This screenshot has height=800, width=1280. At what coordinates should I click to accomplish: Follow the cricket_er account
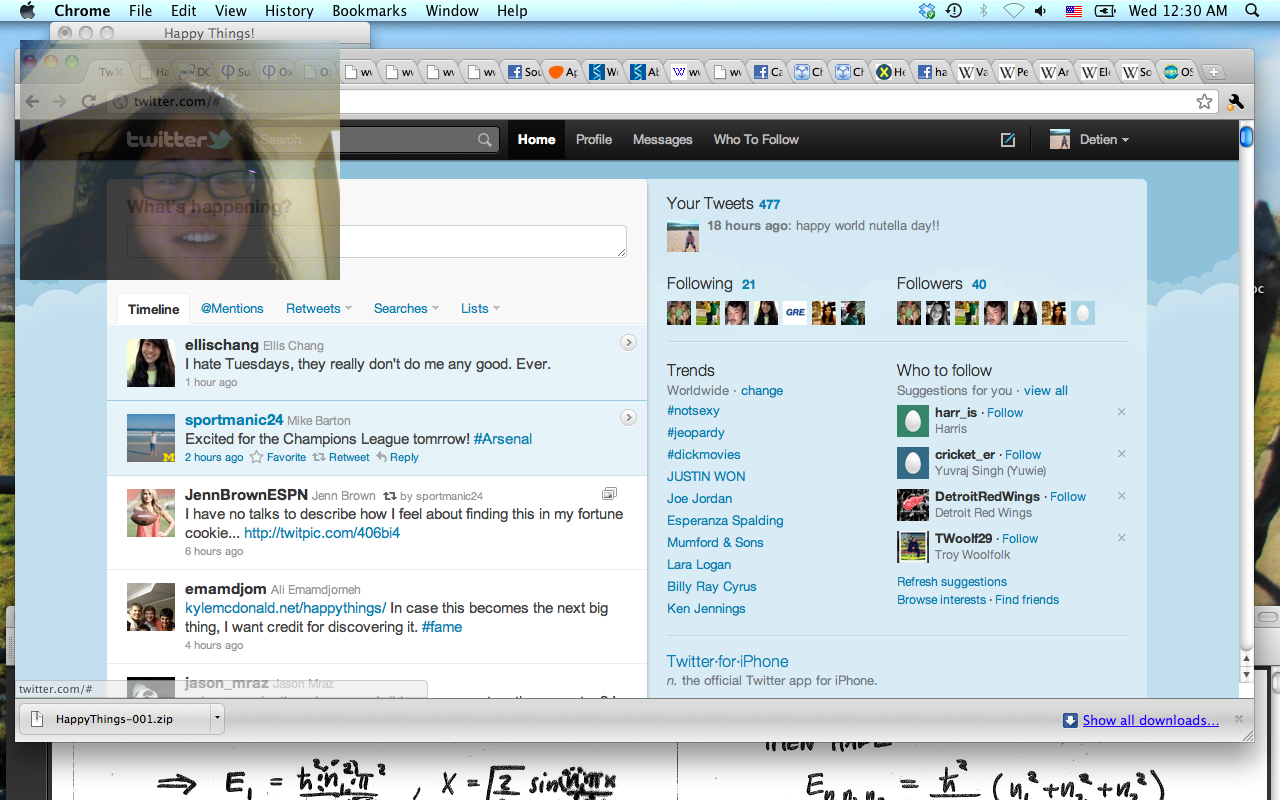1023,454
